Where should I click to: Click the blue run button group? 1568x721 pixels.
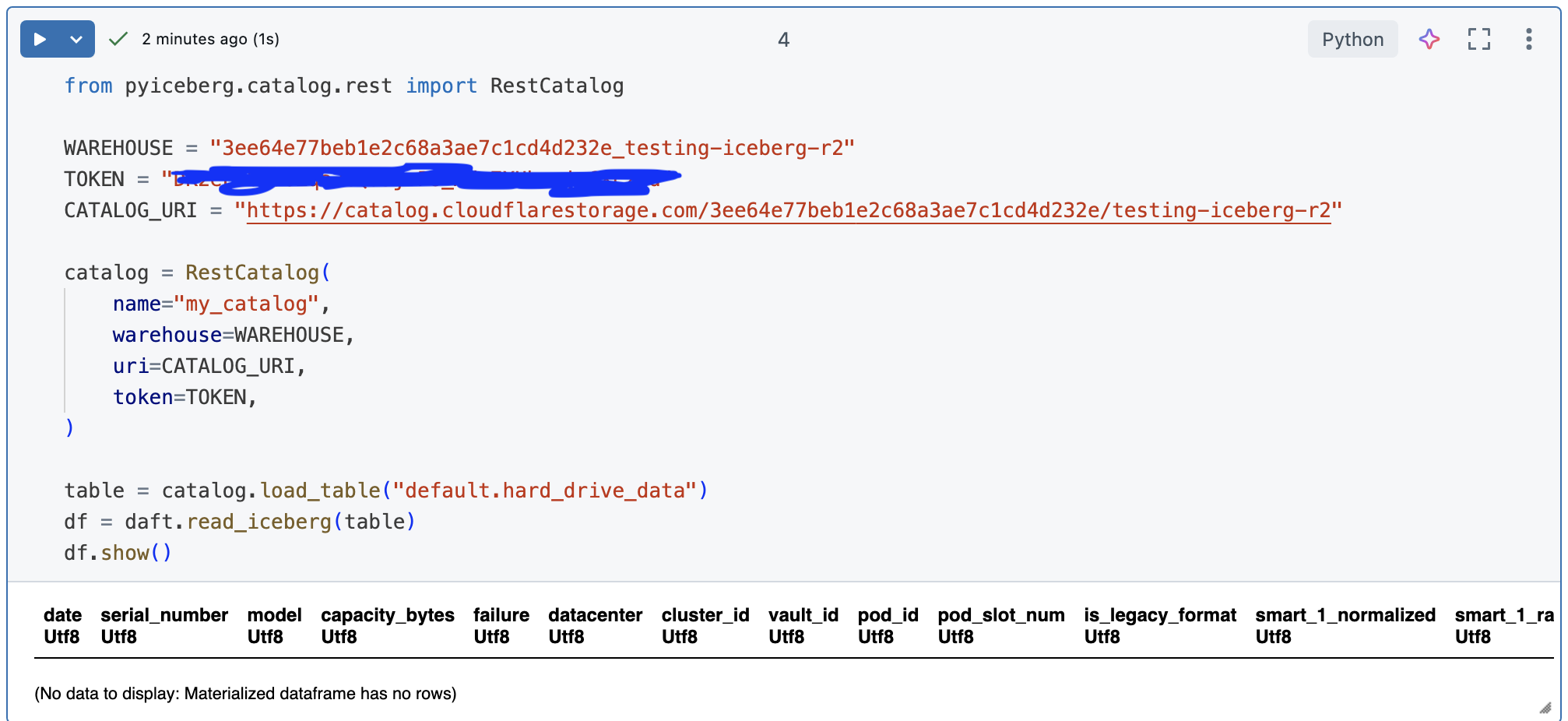[x=57, y=38]
